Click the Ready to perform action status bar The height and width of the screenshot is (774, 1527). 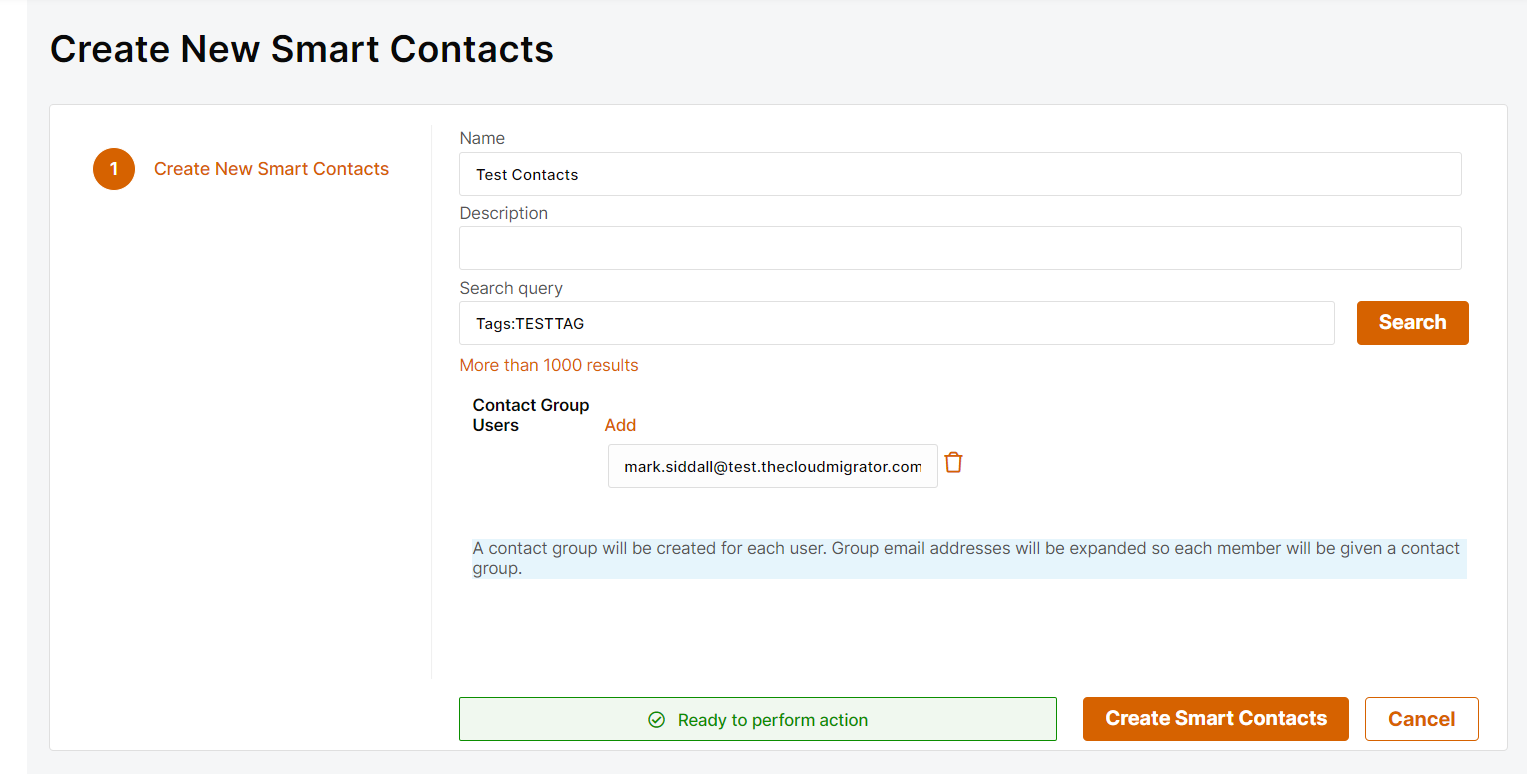coord(757,719)
